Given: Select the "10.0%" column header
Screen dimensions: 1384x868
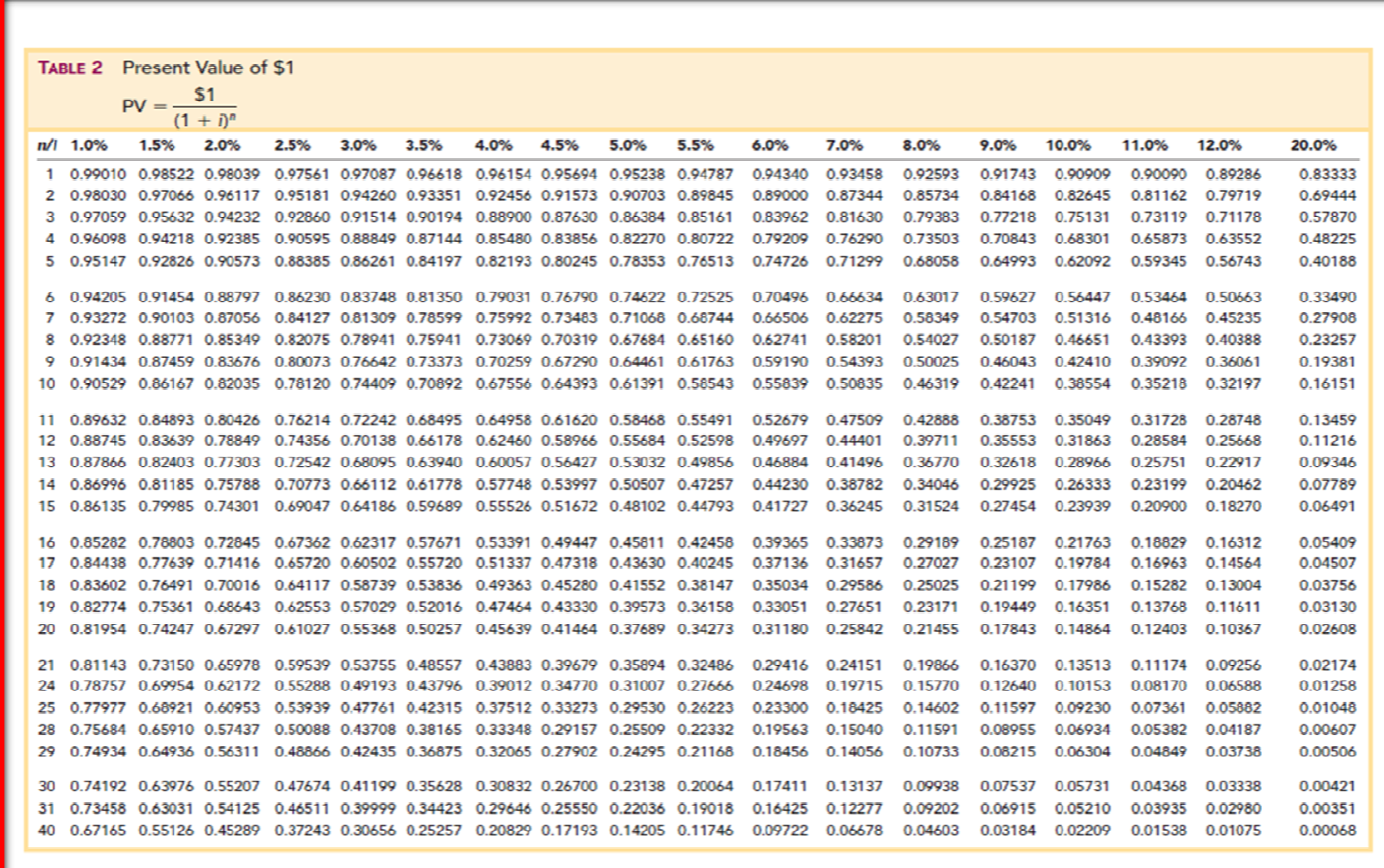Looking at the screenshot, I should (x=1068, y=145).
